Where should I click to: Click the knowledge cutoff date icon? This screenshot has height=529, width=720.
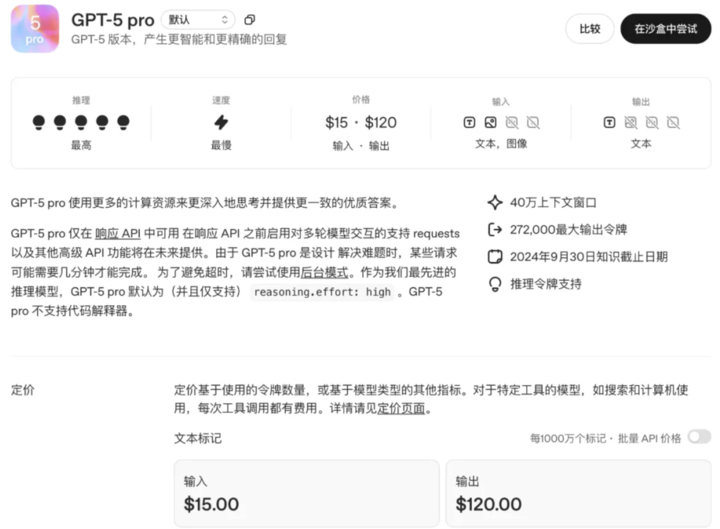click(494, 257)
